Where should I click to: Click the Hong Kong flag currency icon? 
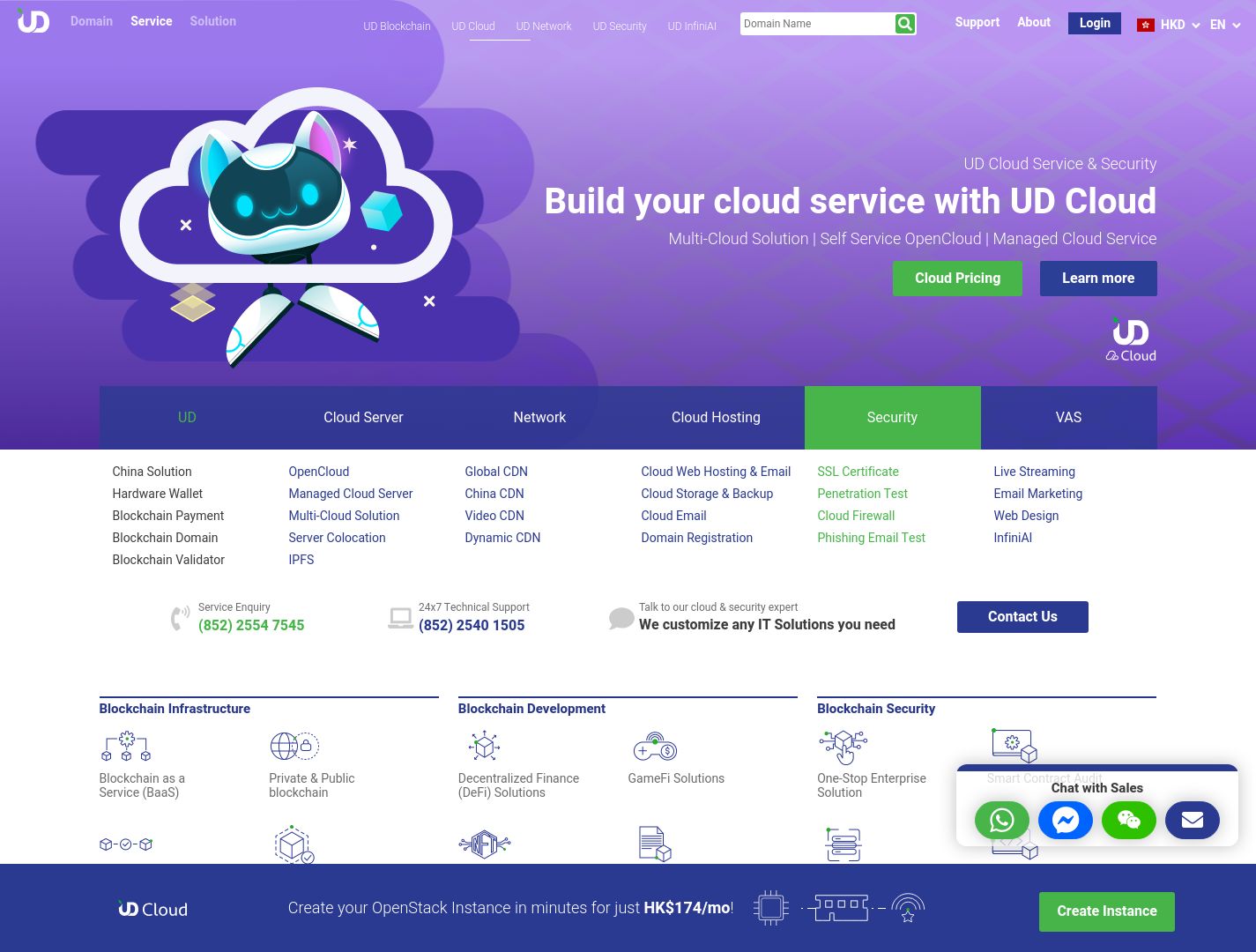tap(1145, 25)
